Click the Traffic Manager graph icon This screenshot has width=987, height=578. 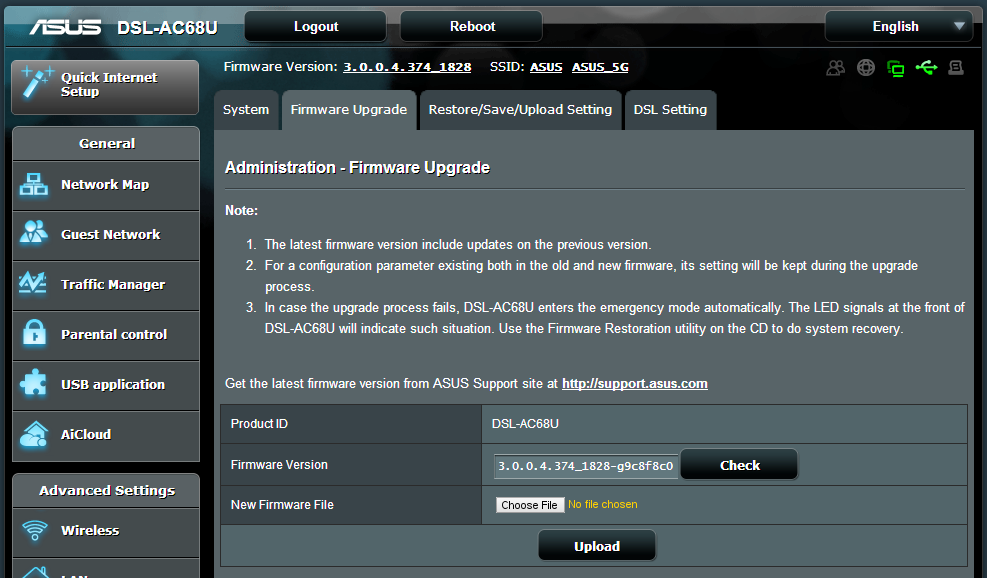(33, 283)
